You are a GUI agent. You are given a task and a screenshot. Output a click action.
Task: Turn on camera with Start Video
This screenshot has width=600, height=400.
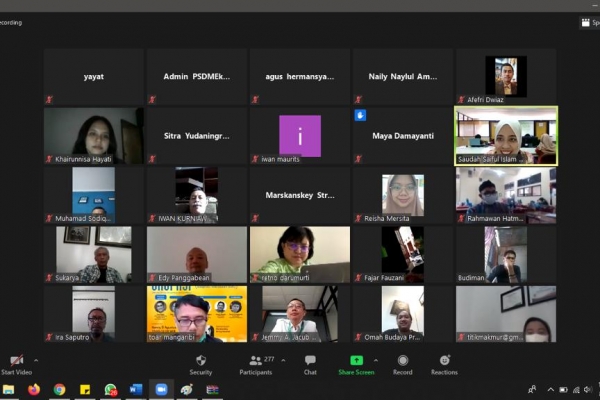[x=15, y=364]
